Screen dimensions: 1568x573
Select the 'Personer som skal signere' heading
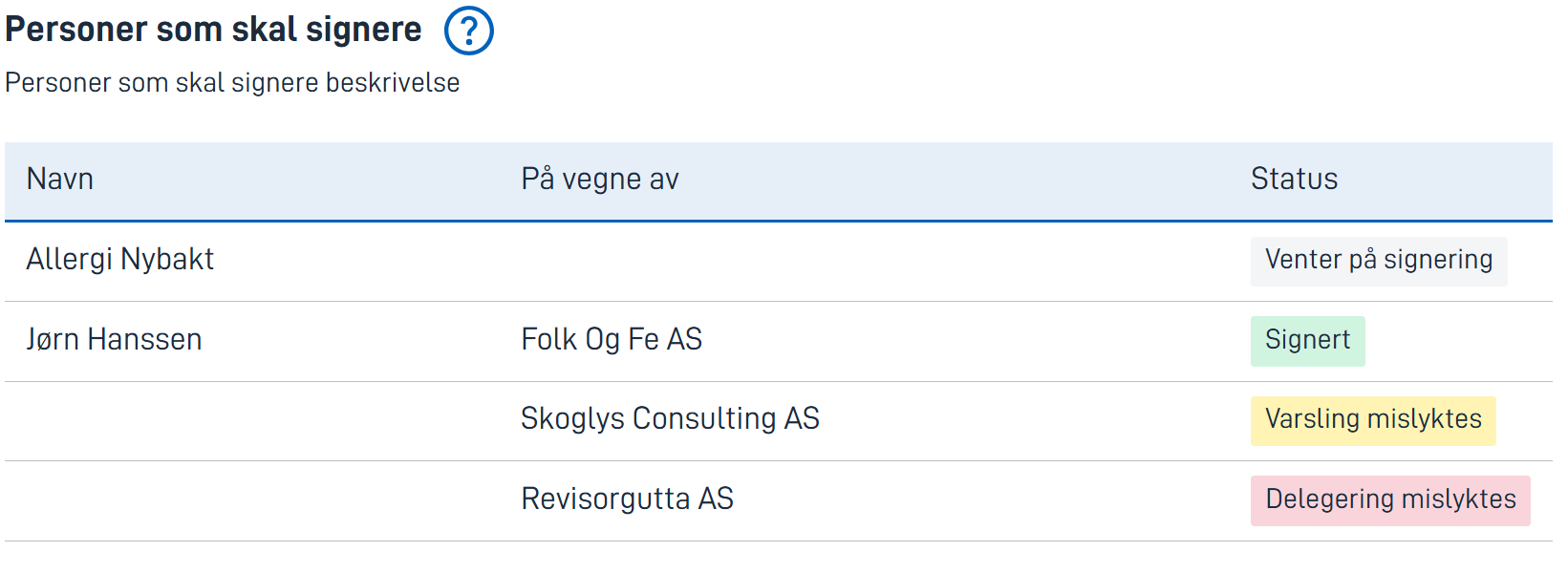pyautogui.click(x=213, y=30)
